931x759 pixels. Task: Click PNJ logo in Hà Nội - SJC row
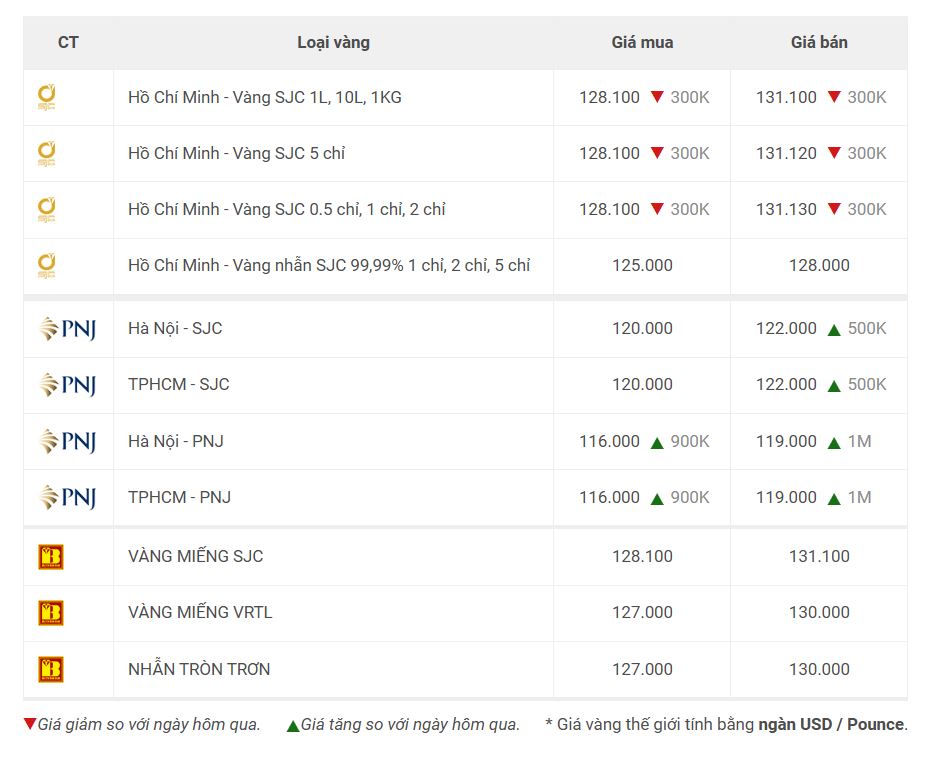click(x=68, y=329)
